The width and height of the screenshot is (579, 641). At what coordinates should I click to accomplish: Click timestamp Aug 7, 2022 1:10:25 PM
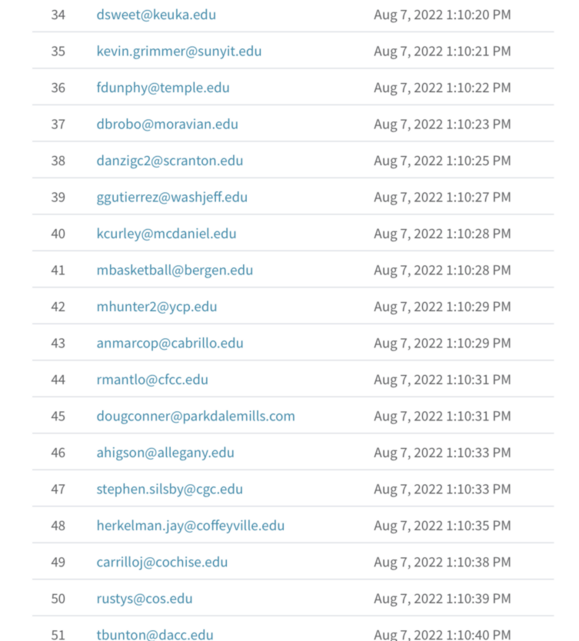(x=442, y=161)
